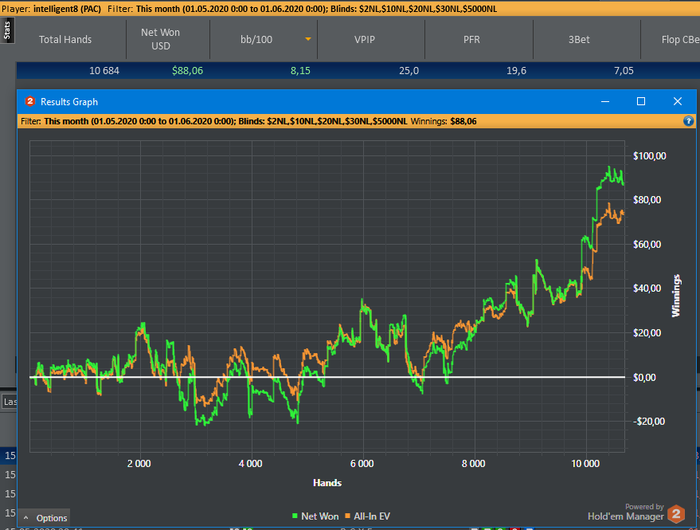Click the bb/100 sort arrow indicator
This screenshot has width=700, height=530.
tap(308, 40)
